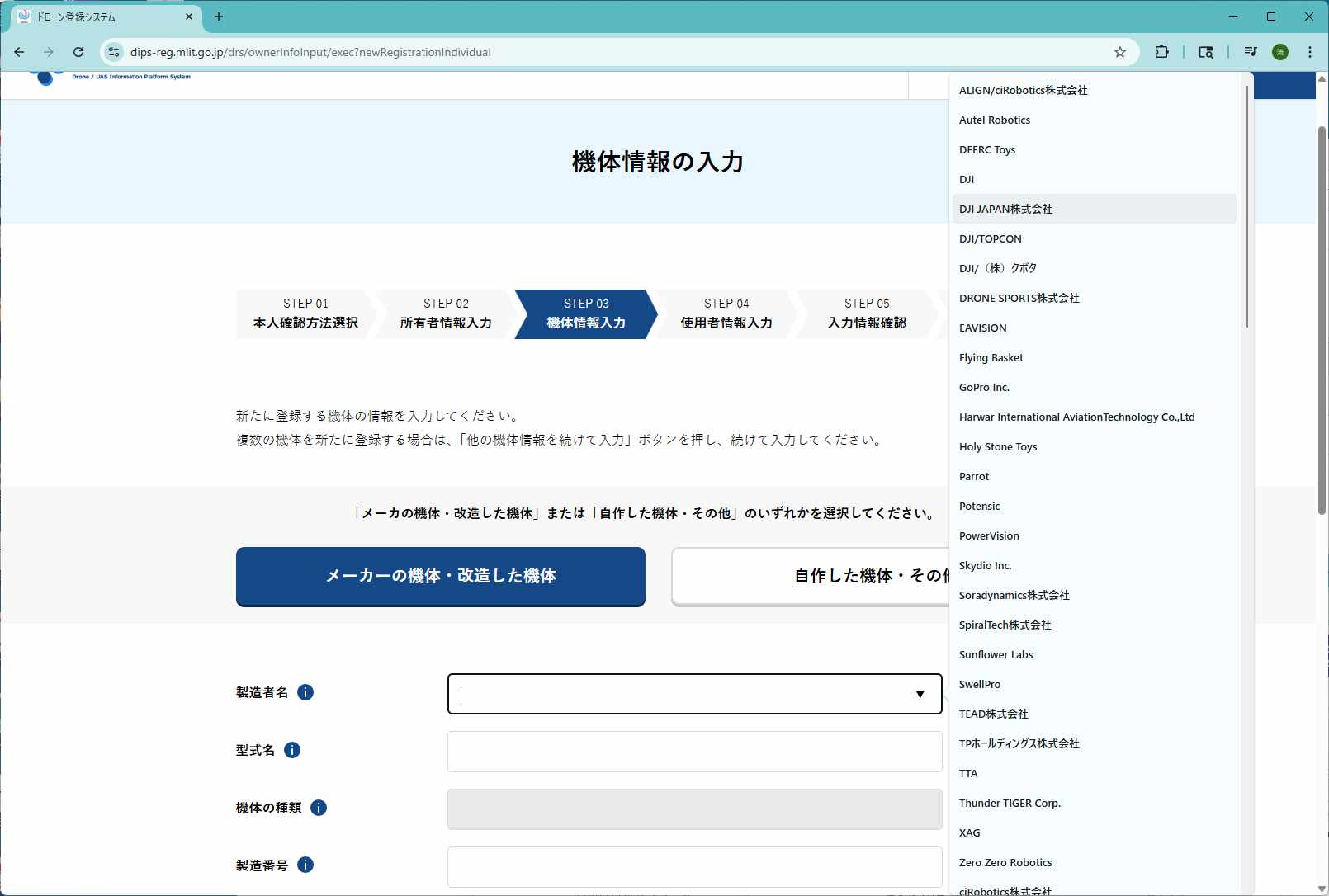Open the Chrome three-dot menu
1329x896 pixels.
coord(1310,52)
